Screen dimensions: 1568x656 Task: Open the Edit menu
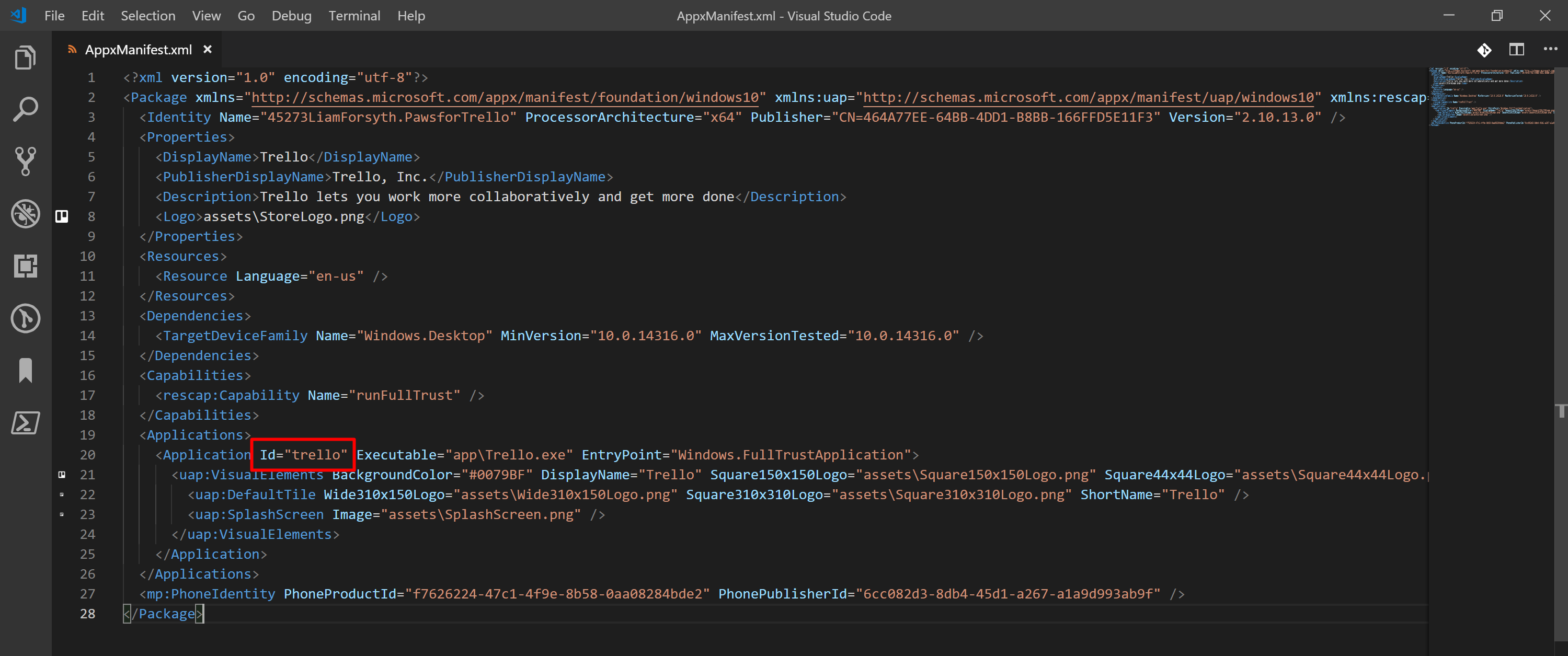(93, 16)
